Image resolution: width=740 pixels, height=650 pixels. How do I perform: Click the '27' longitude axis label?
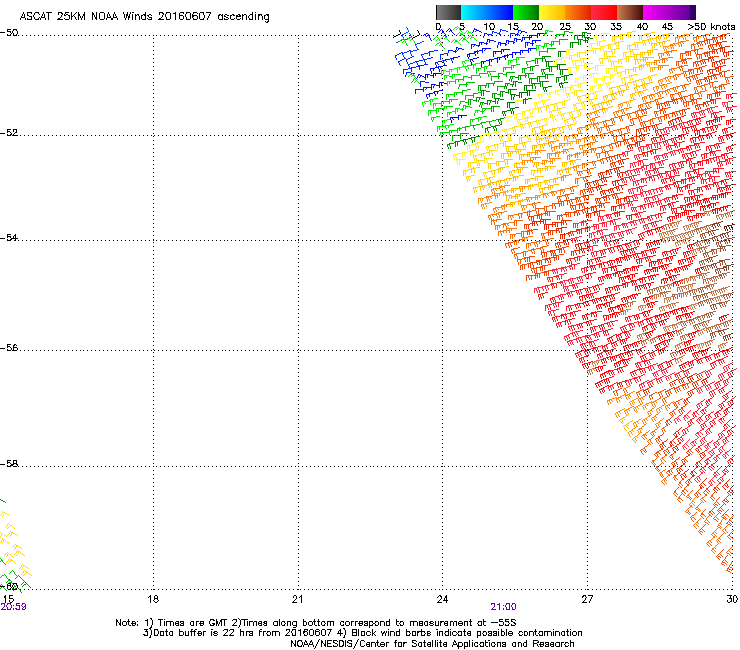point(587,599)
